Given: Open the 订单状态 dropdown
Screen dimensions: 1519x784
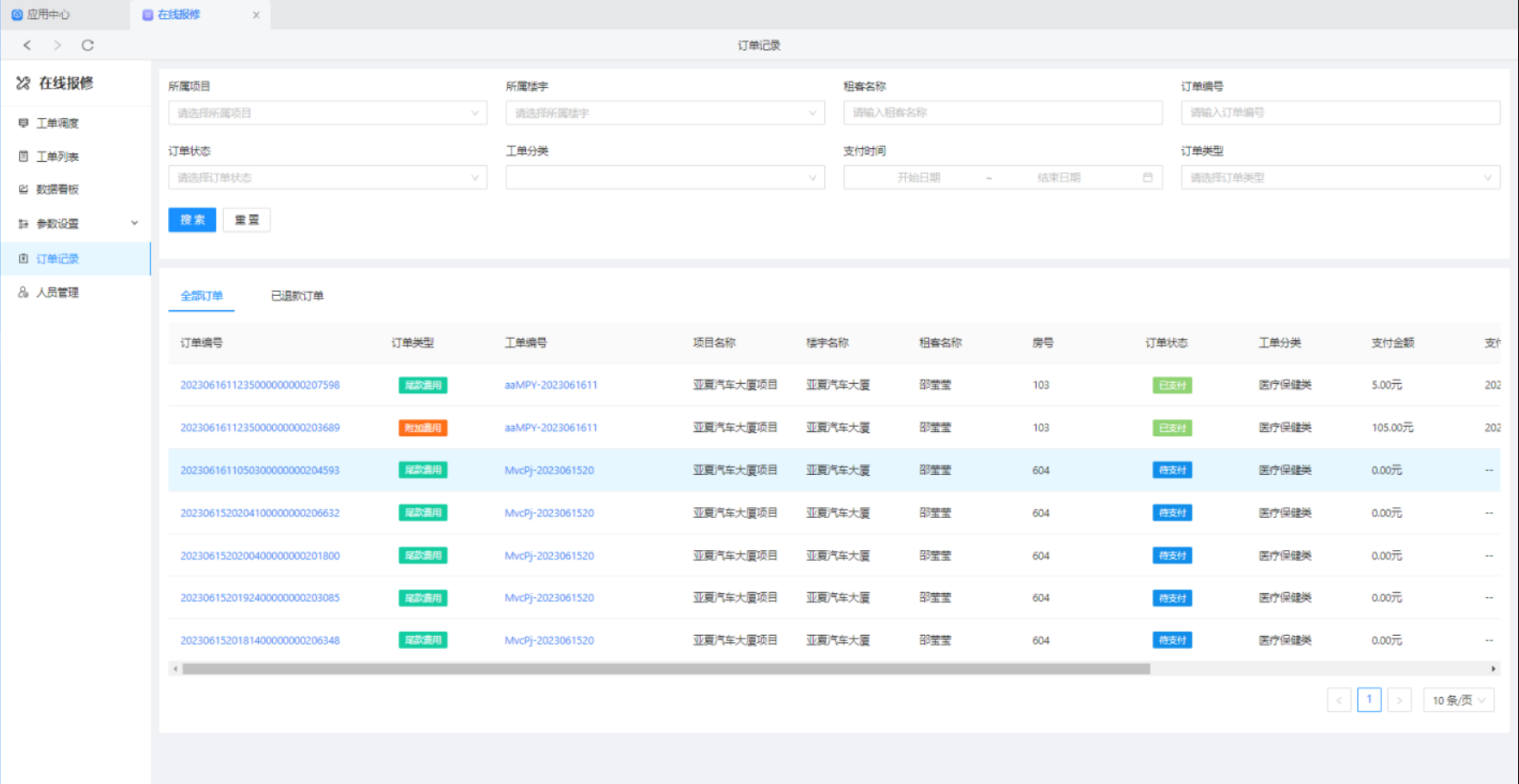Looking at the screenshot, I should (x=327, y=177).
